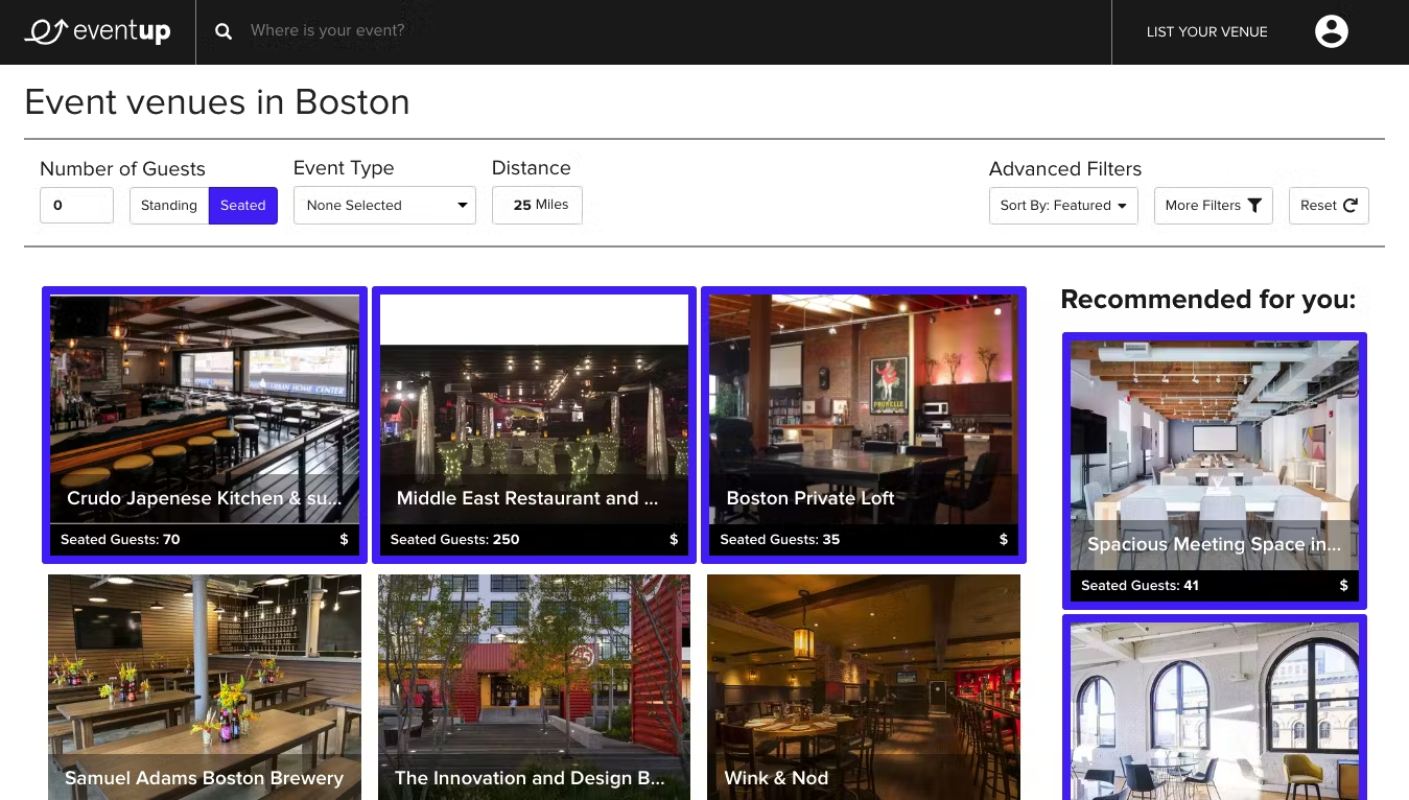Open Crudo Japenese Kitchen venue card
This screenshot has height=800, width=1409.
205,425
